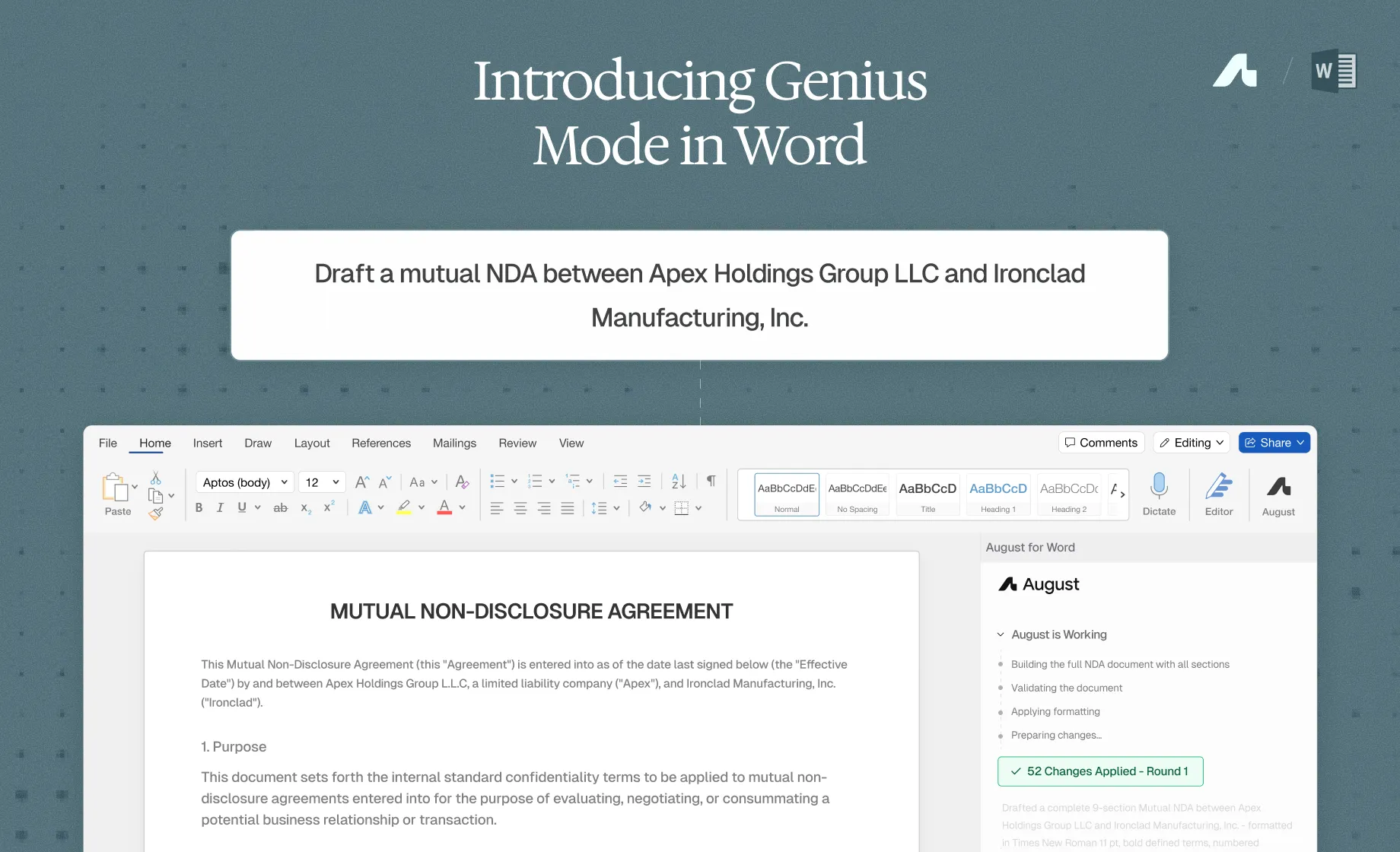Open Underline style dropdown arrow
Screen dimensions: 1400x852
[x=258, y=507]
